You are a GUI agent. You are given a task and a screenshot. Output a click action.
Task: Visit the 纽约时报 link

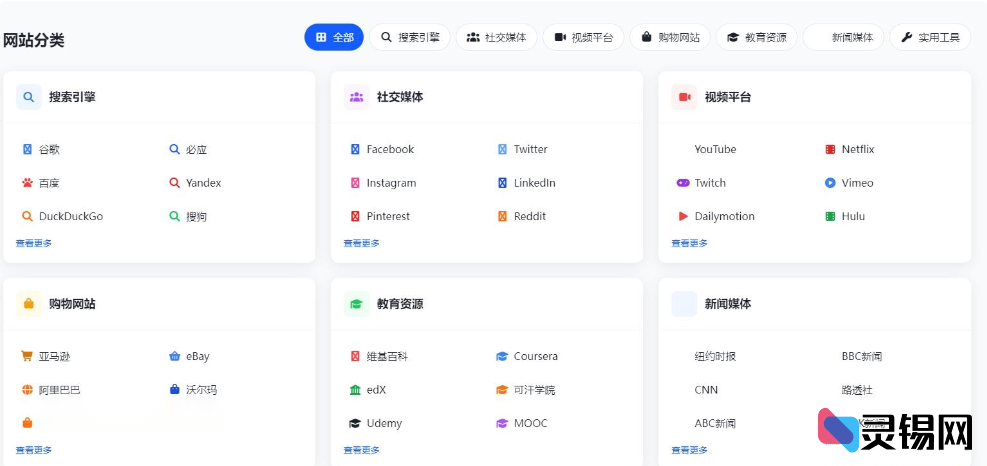click(715, 356)
